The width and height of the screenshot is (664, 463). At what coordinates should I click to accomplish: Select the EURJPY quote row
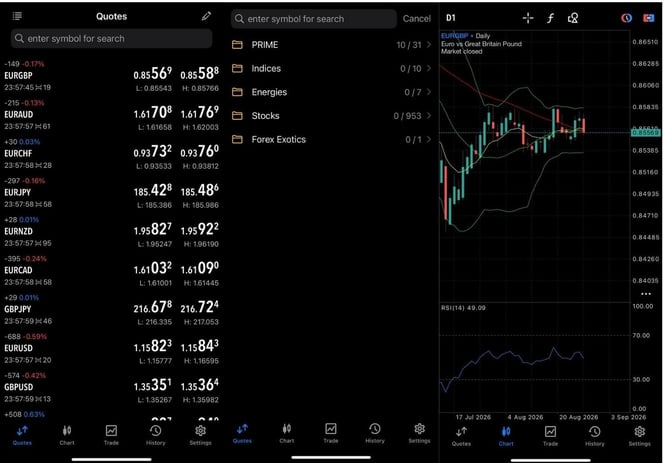click(111, 193)
